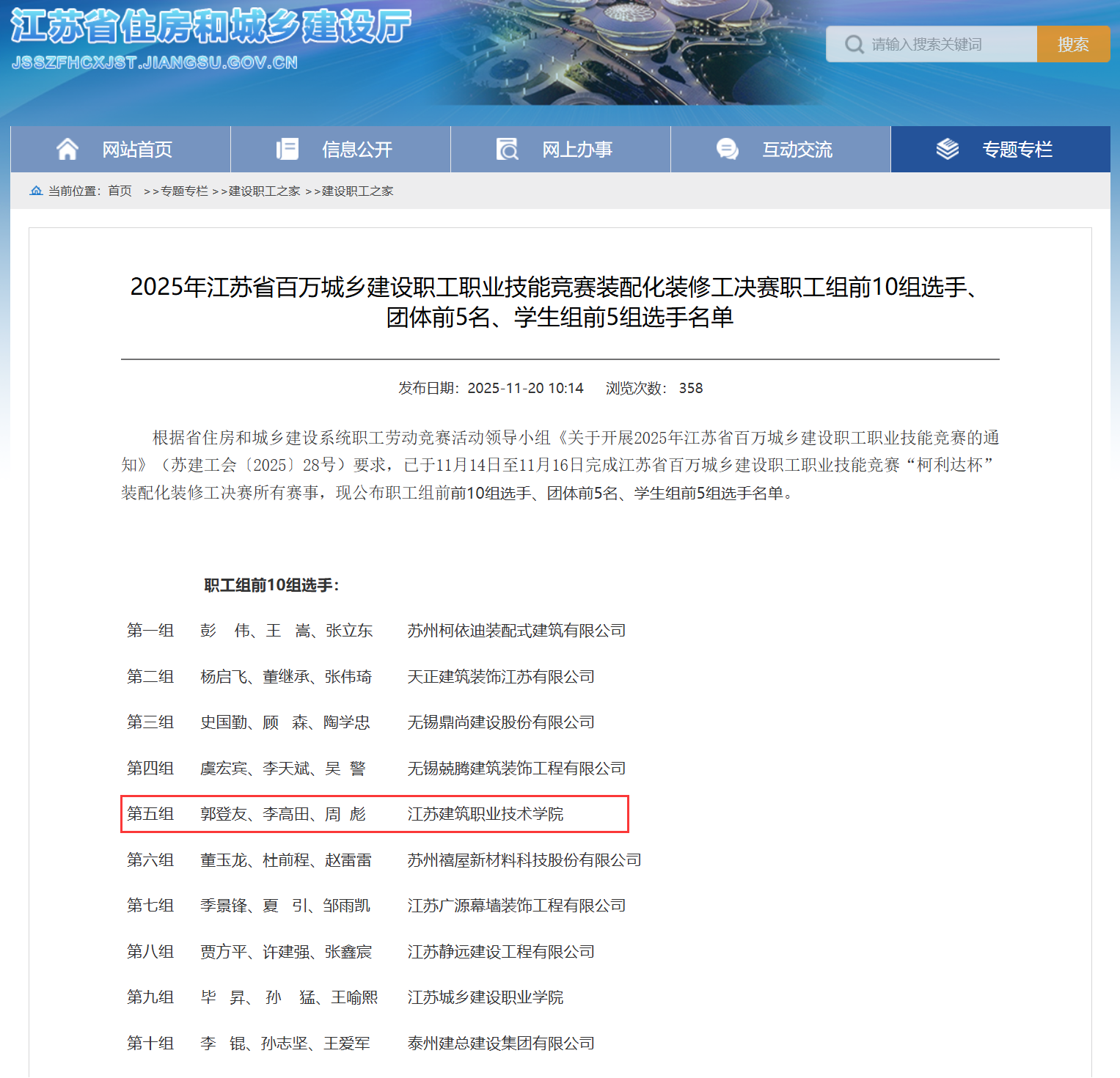Go to the 互动交流 section
The image size is (1120, 1078).
click(797, 150)
